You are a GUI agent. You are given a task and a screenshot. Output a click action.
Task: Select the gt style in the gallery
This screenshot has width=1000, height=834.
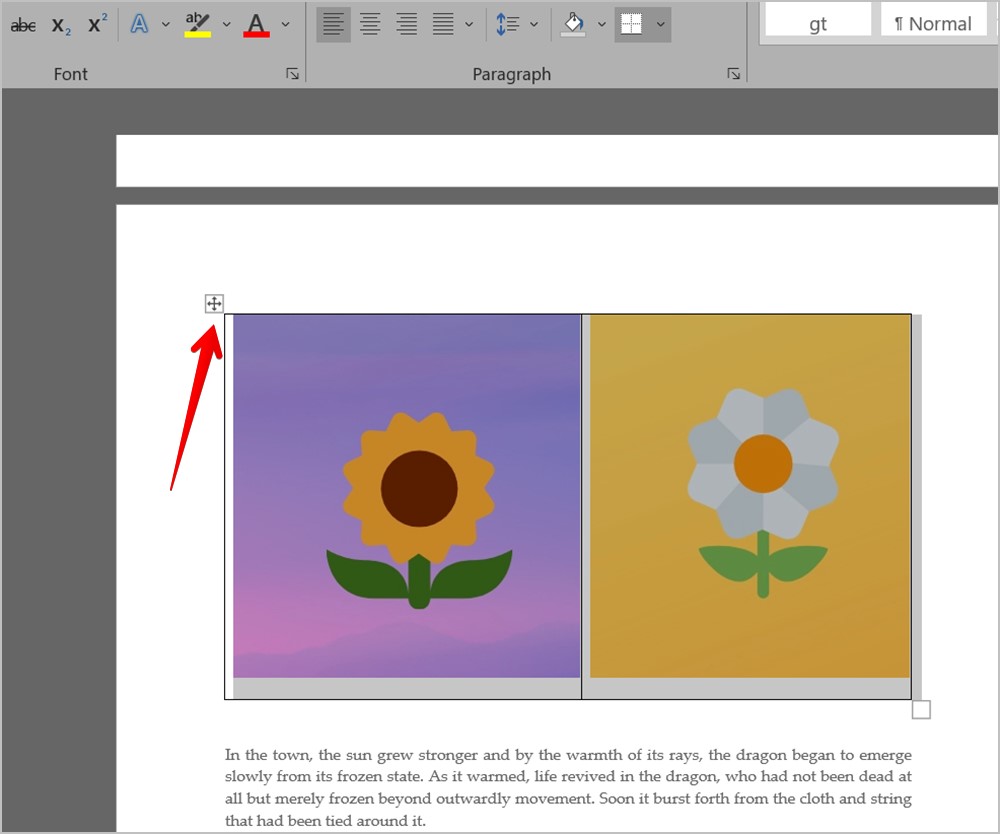pyautogui.click(x=817, y=22)
